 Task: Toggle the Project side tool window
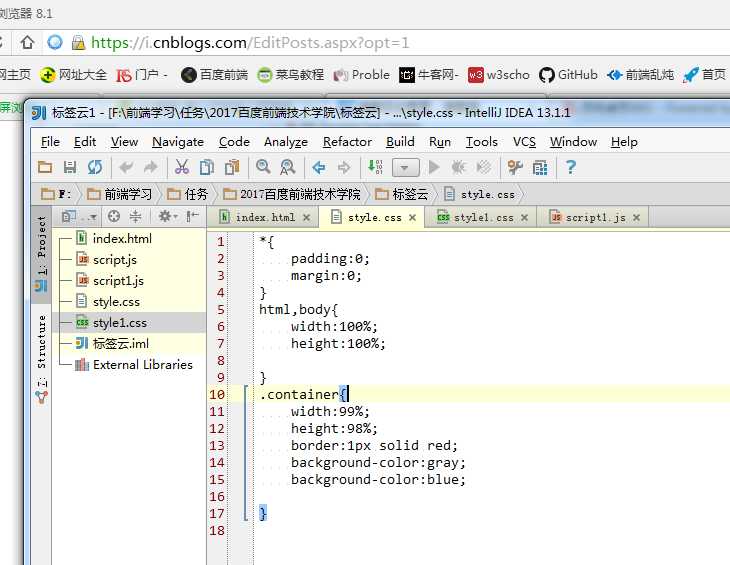(x=41, y=254)
